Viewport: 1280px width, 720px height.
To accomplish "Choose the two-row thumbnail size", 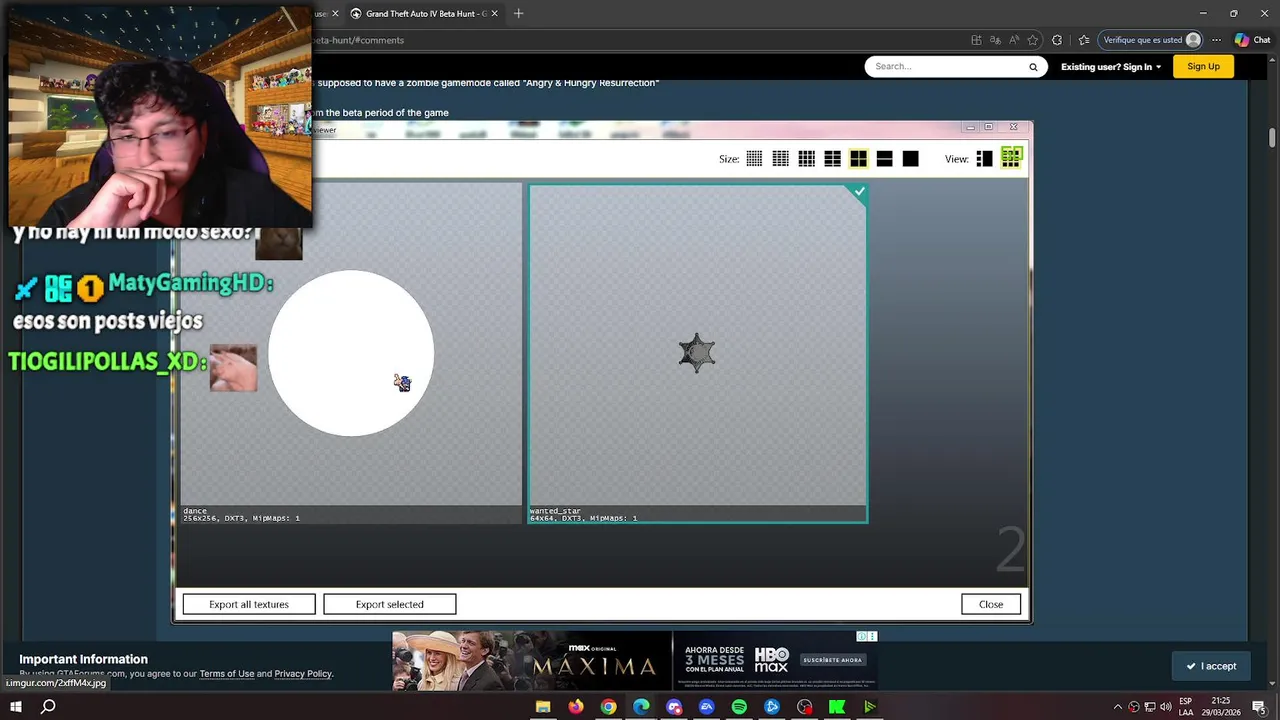I will (884, 159).
